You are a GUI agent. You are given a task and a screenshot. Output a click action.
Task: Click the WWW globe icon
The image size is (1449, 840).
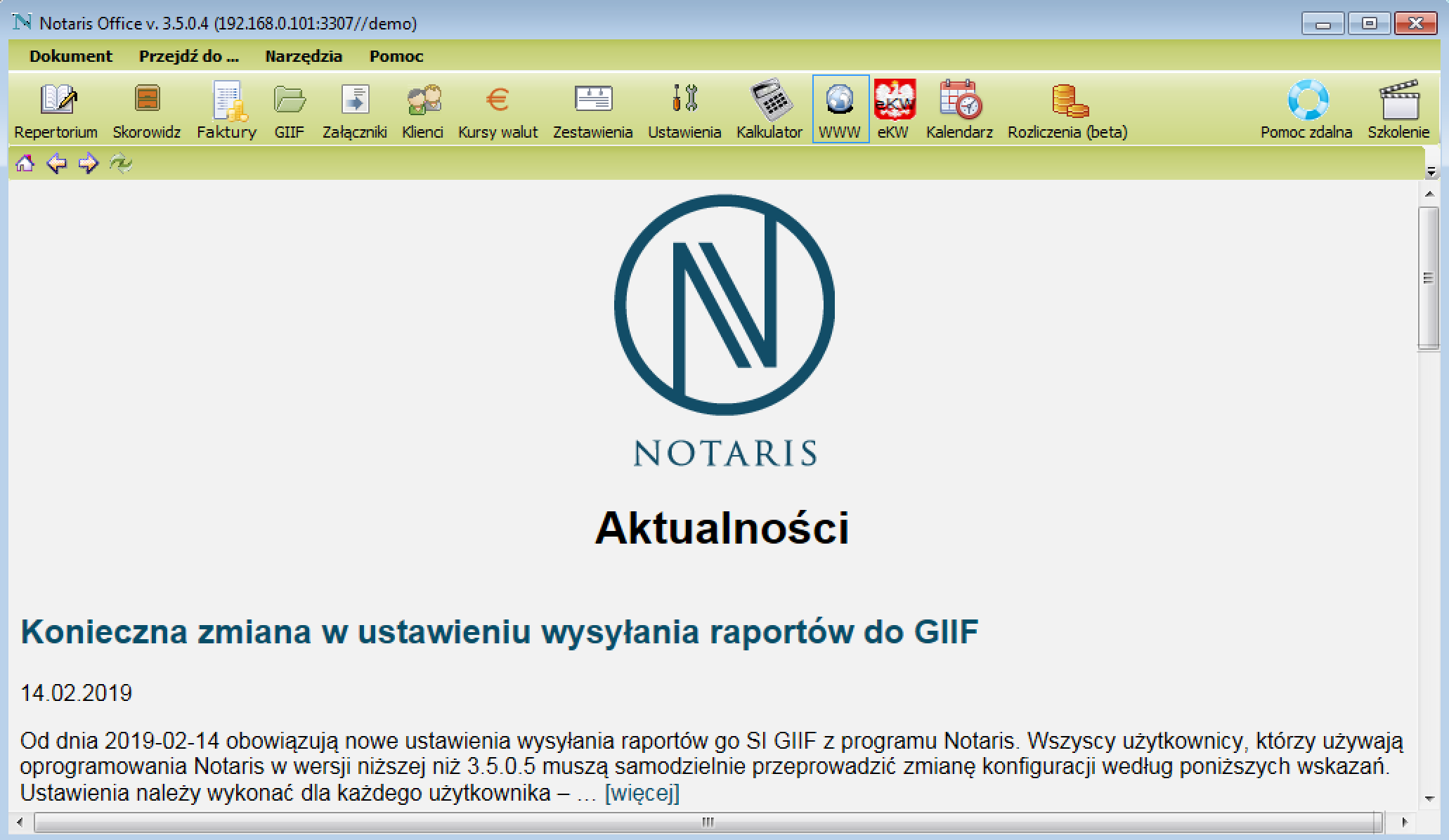pyautogui.click(x=840, y=110)
